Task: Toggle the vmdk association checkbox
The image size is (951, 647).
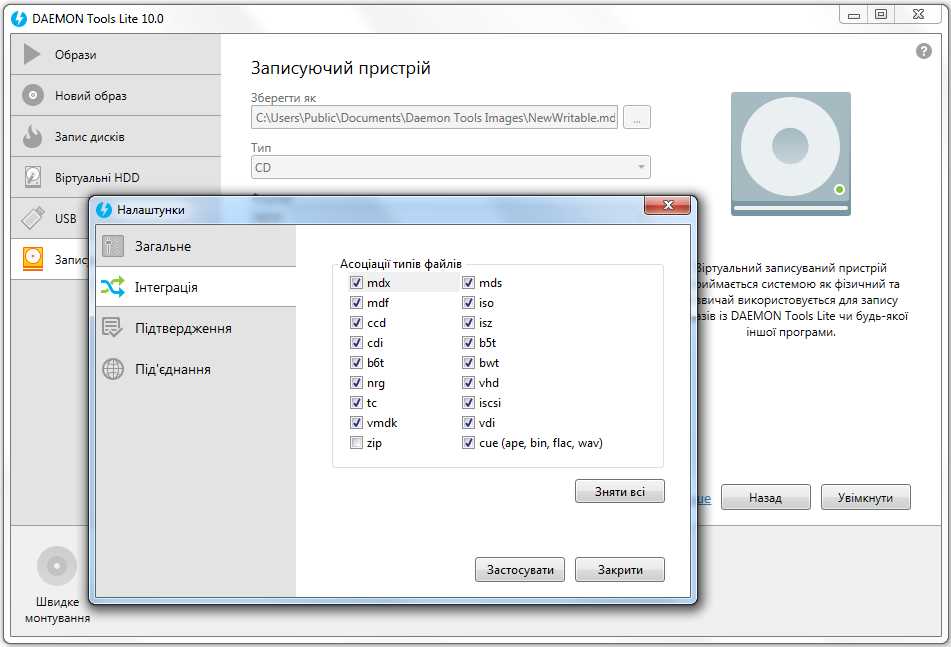Action: coord(356,423)
